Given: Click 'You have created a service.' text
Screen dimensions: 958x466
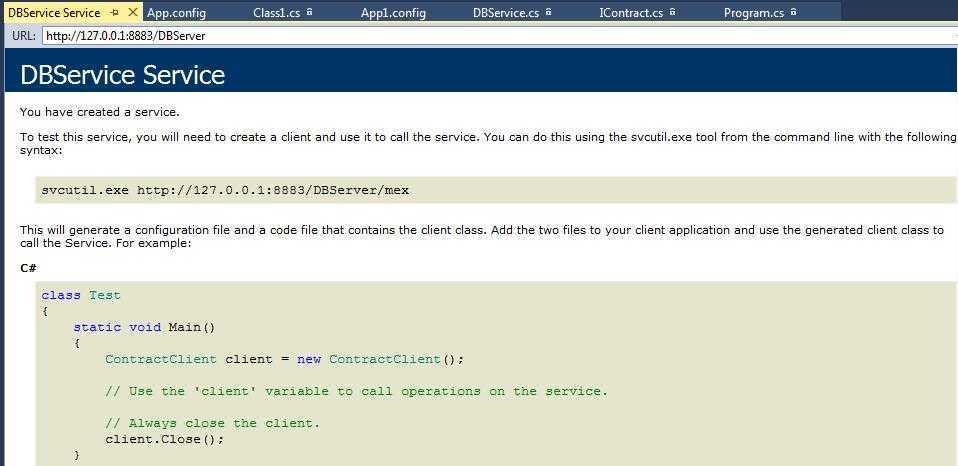Looking at the screenshot, I should (x=100, y=112).
